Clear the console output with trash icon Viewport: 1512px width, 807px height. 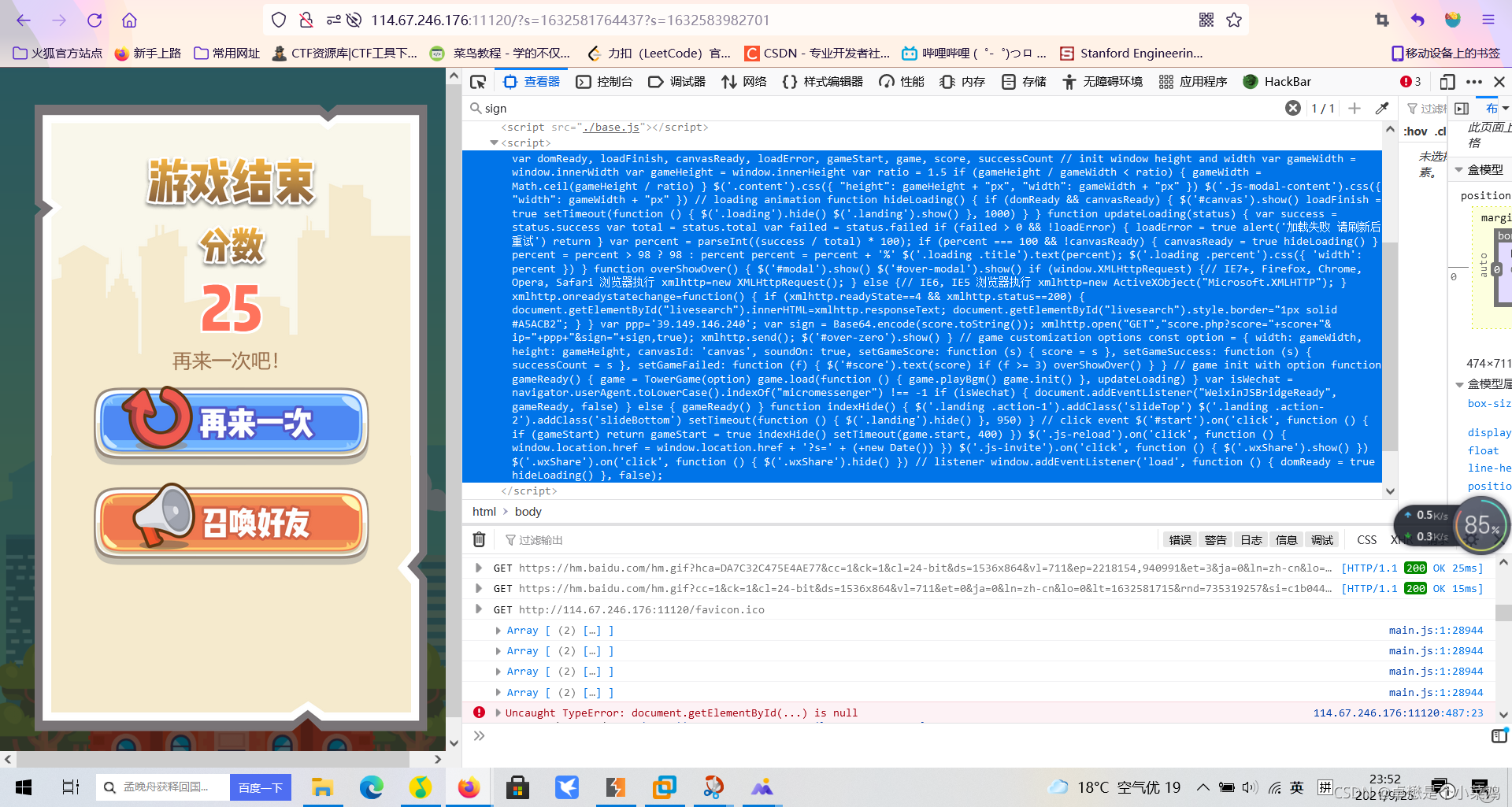tap(479, 539)
